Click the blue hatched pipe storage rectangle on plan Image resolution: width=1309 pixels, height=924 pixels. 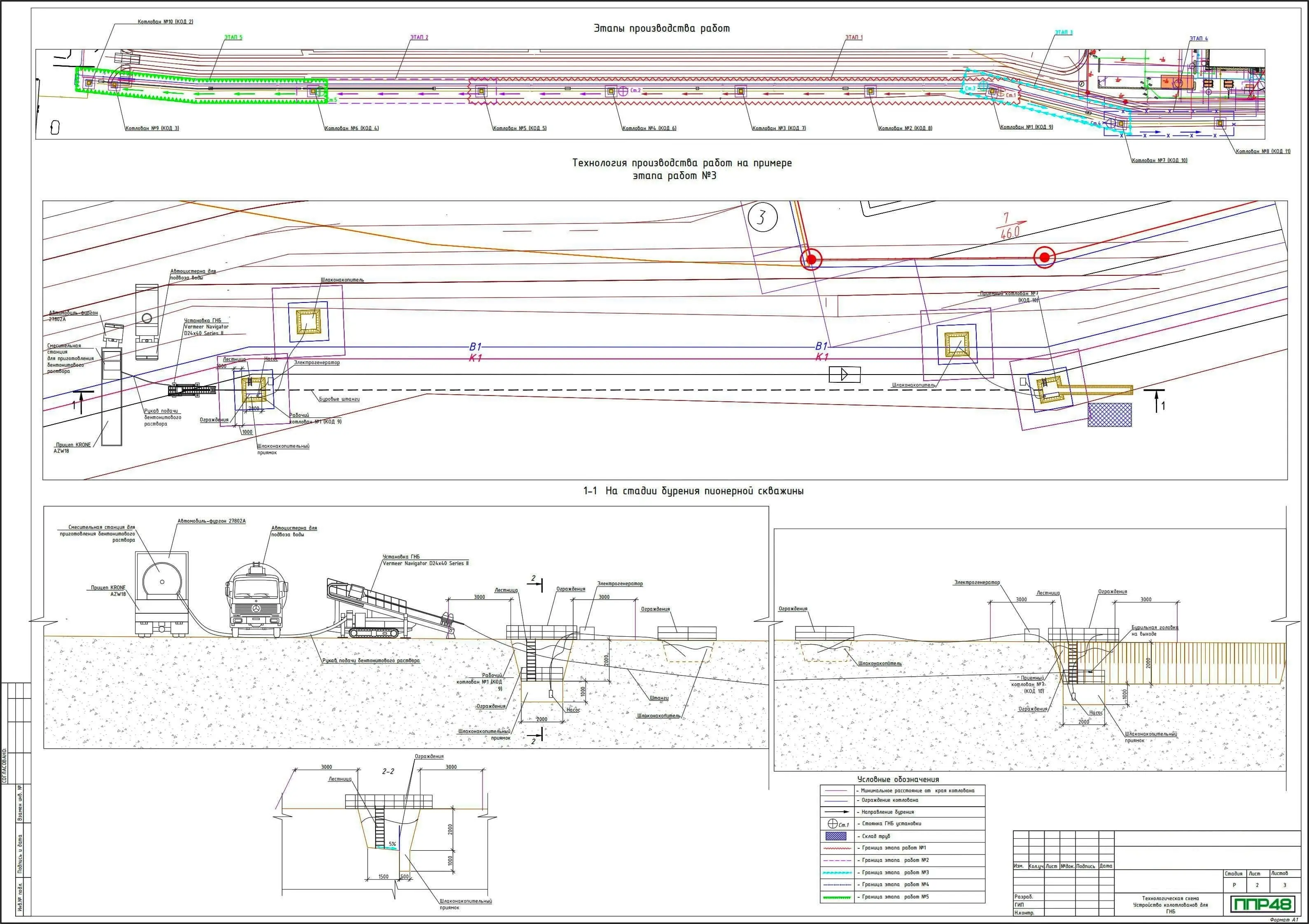[1109, 414]
